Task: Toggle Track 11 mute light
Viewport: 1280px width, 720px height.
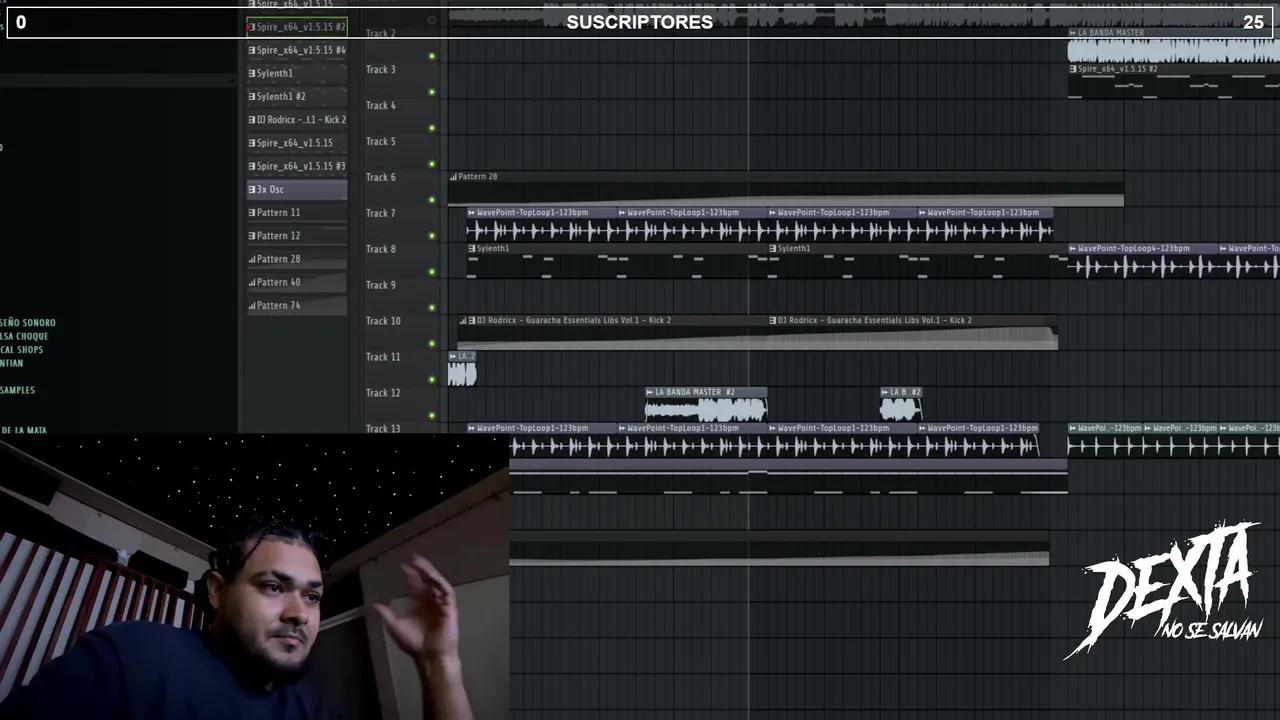Action: pyautogui.click(x=432, y=380)
